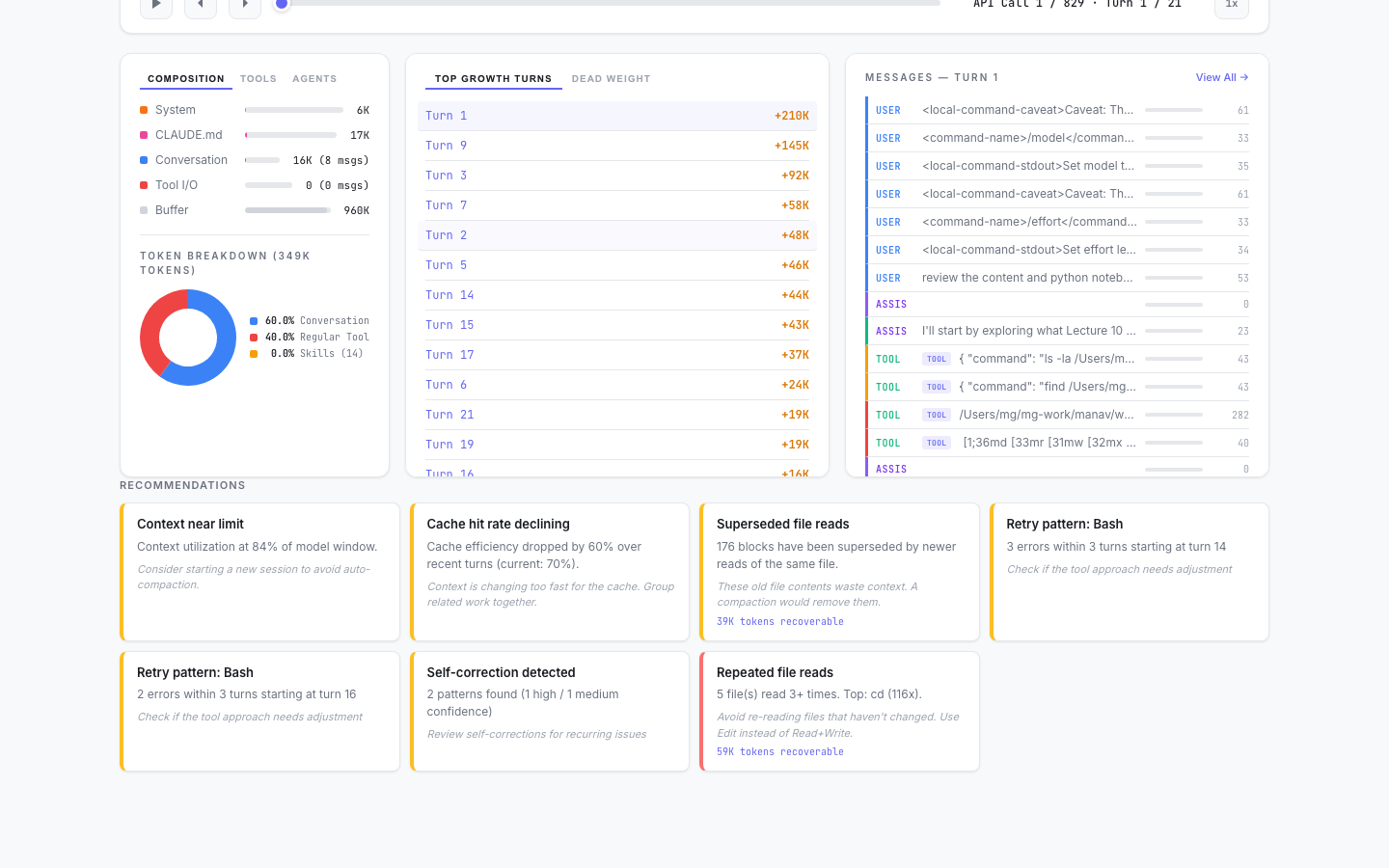The image size is (1389, 868).
Task: Open the user message '<command-name>/effort</command...'
Action: click(x=1058, y=222)
